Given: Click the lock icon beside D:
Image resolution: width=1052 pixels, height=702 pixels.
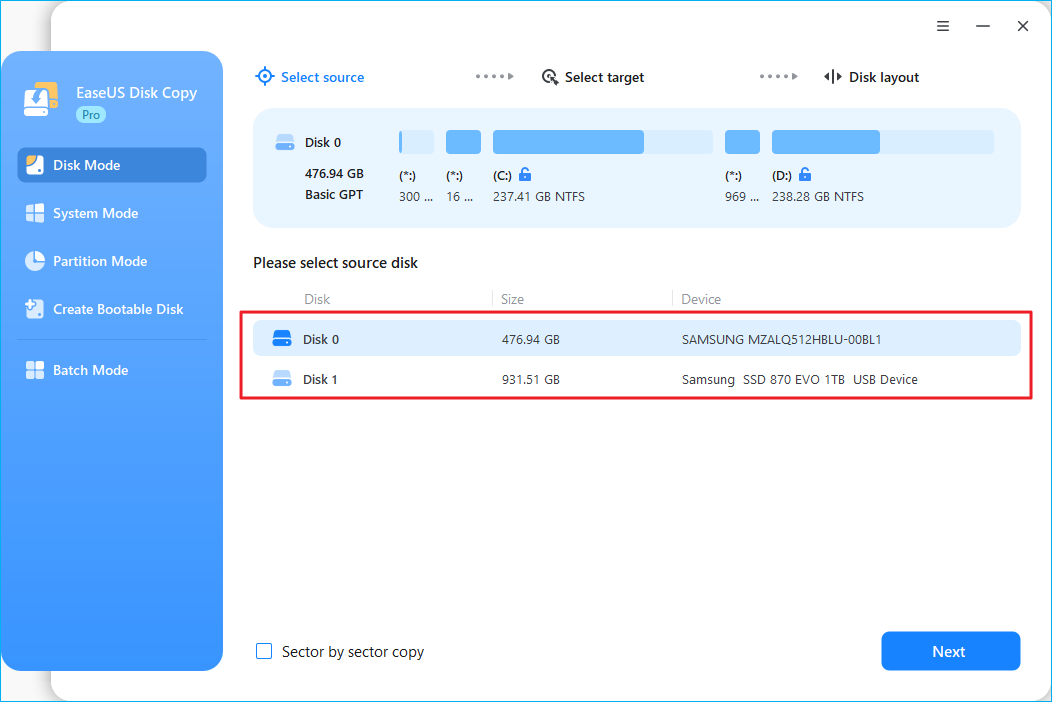Looking at the screenshot, I should tap(805, 174).
